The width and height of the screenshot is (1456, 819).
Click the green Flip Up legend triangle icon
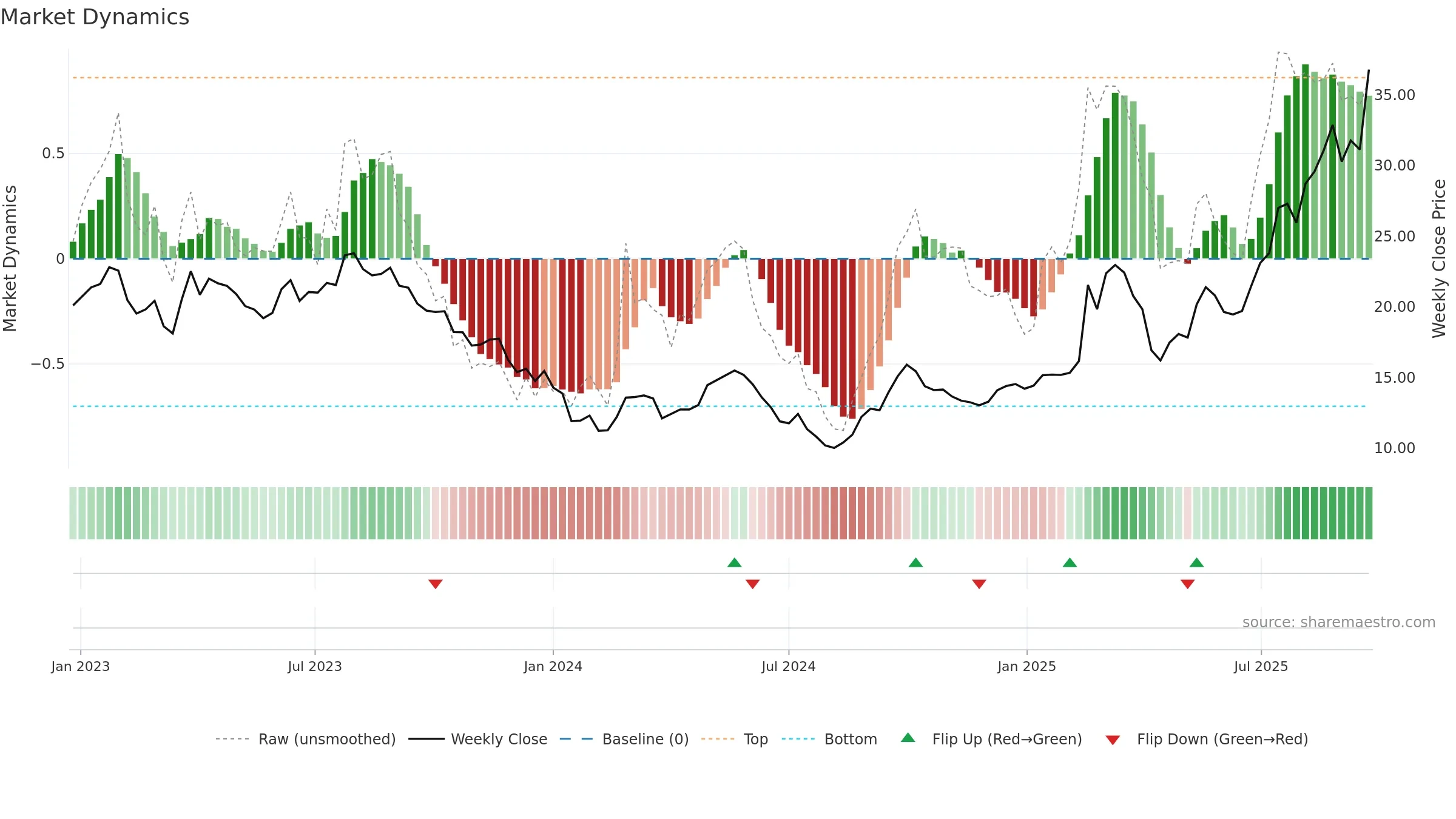click(908, 738)
